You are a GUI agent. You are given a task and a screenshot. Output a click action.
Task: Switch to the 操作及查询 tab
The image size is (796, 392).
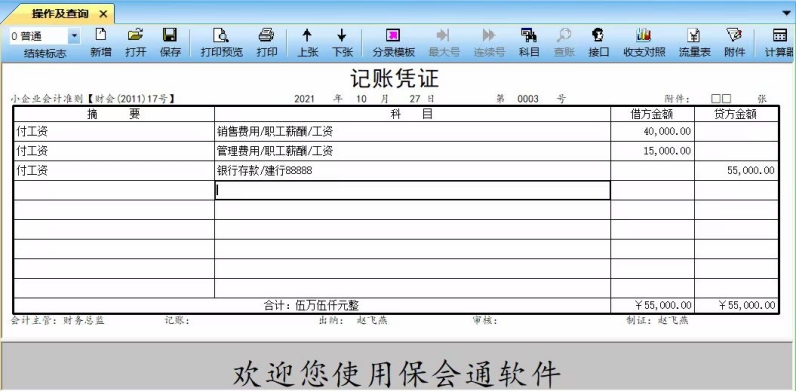tap(60, 14)
